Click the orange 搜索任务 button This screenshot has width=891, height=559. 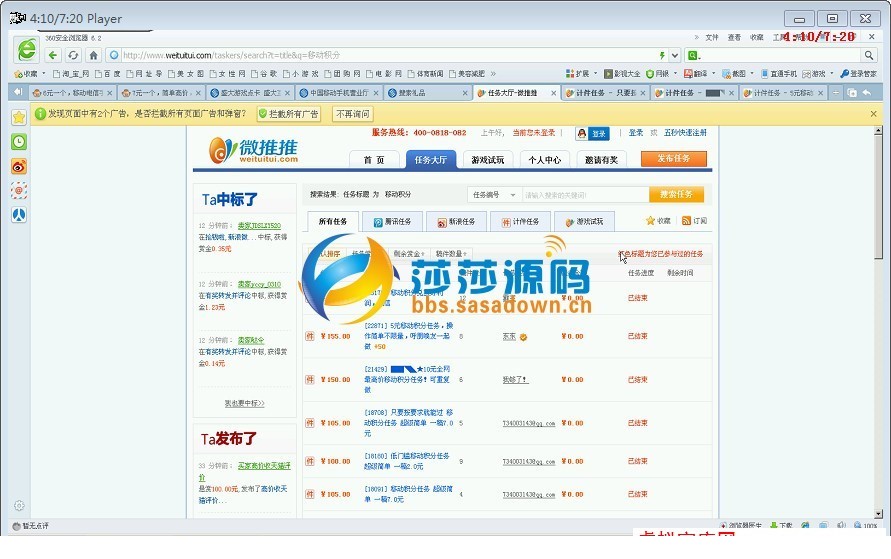(676, 194)
